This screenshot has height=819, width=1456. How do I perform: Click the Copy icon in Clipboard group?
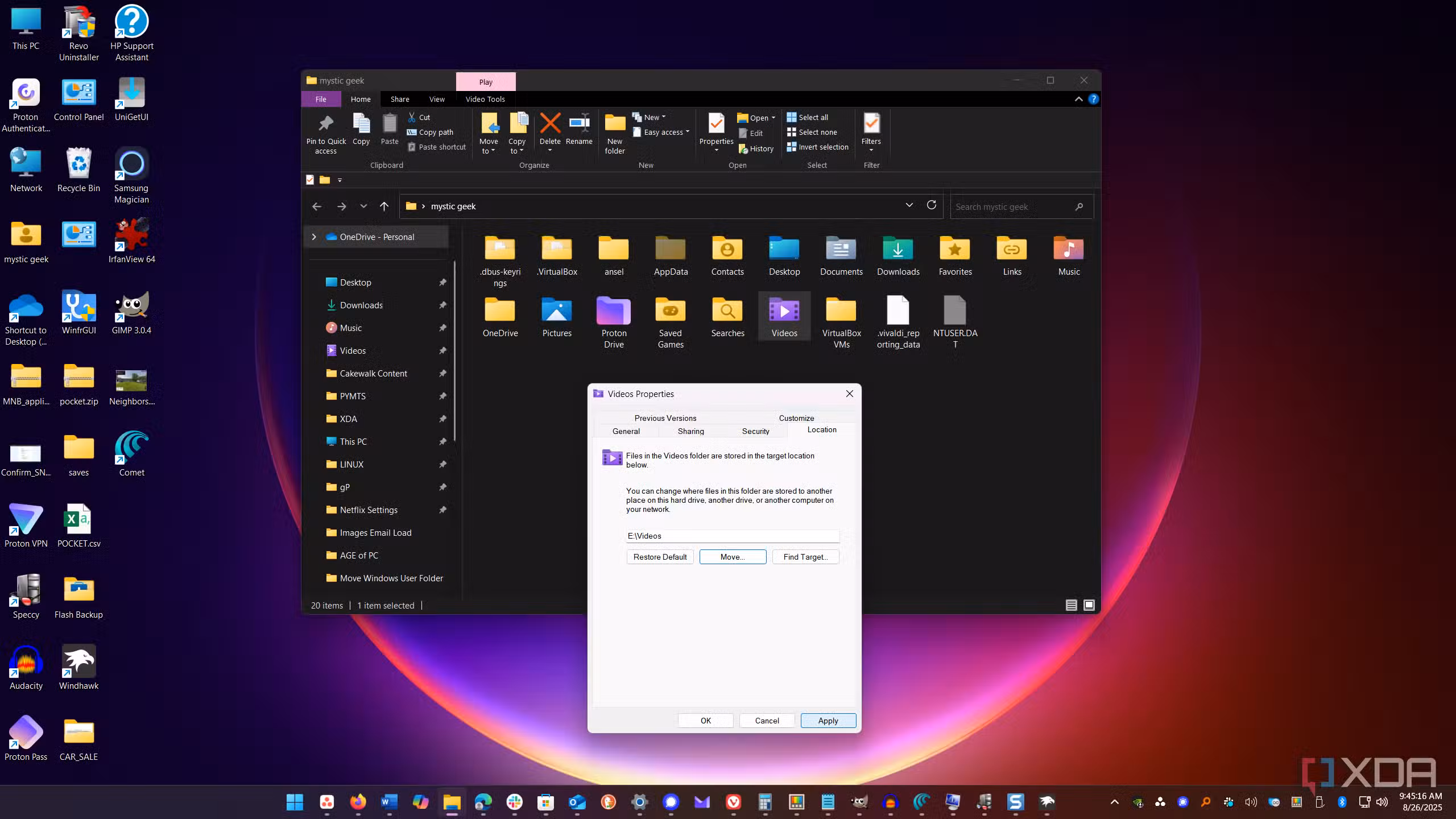[x=361, y=123]
